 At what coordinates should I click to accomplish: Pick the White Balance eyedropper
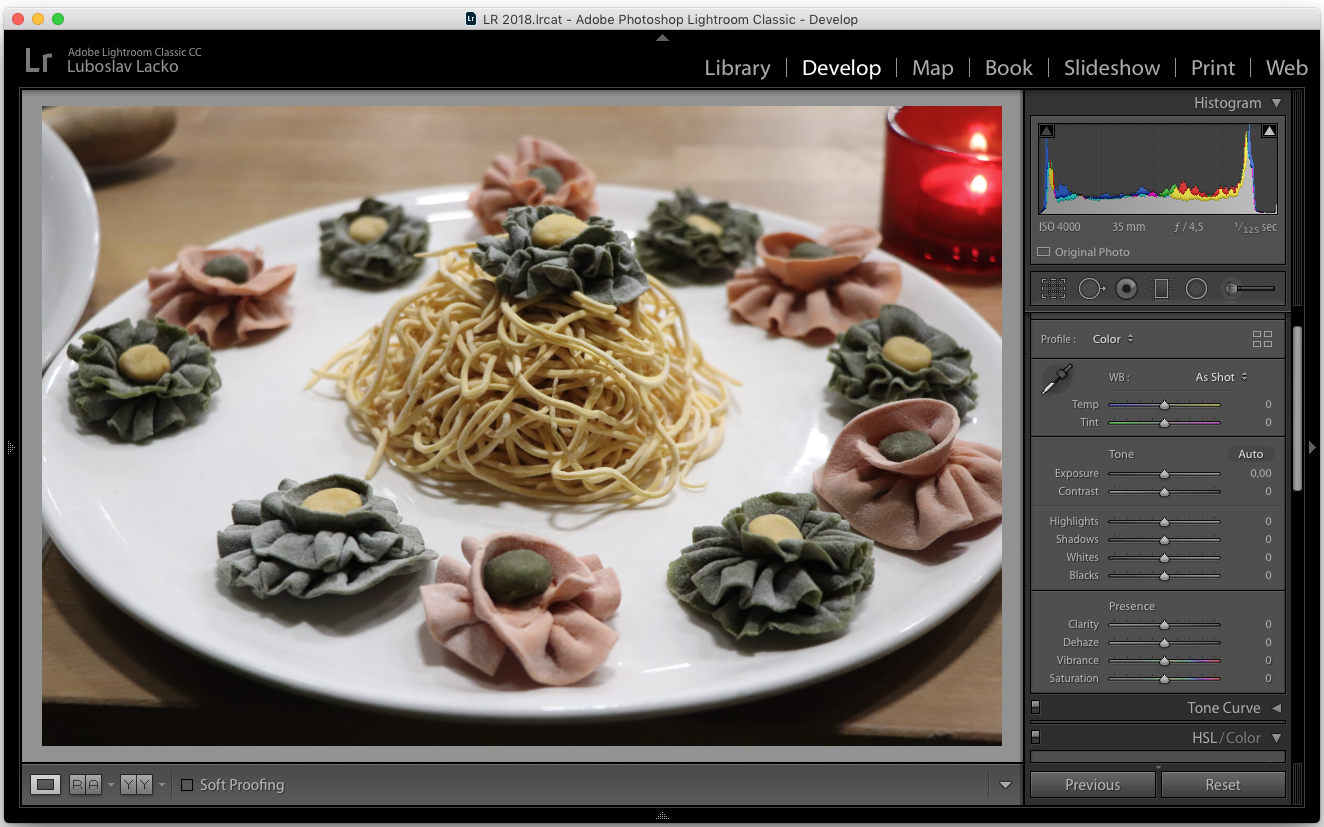(x=1056, y=379)
